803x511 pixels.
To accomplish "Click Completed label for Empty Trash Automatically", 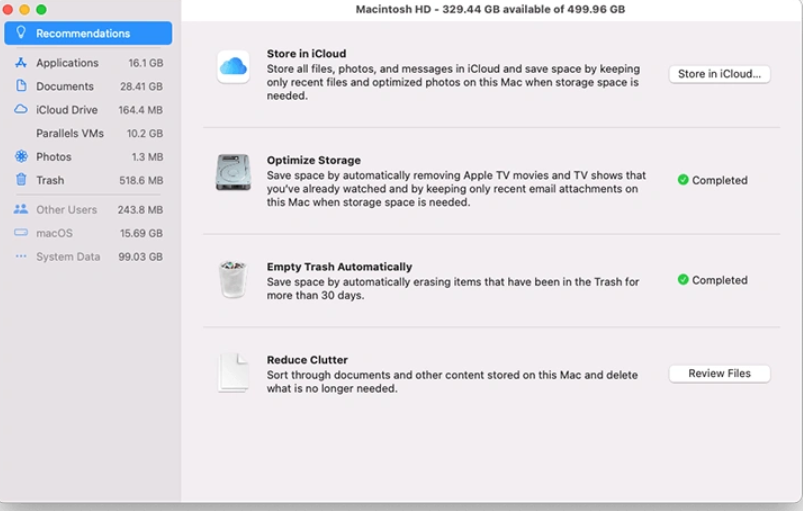I will click(720, 280).
